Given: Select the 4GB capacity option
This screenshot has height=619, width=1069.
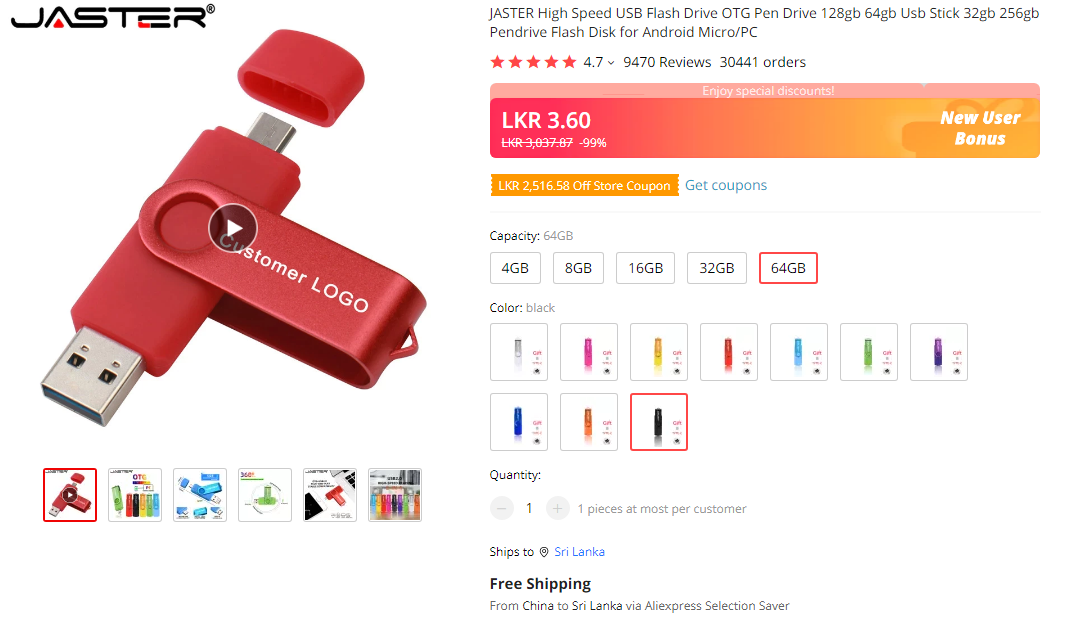Looking at the screenshot, I should pos(515,268).
